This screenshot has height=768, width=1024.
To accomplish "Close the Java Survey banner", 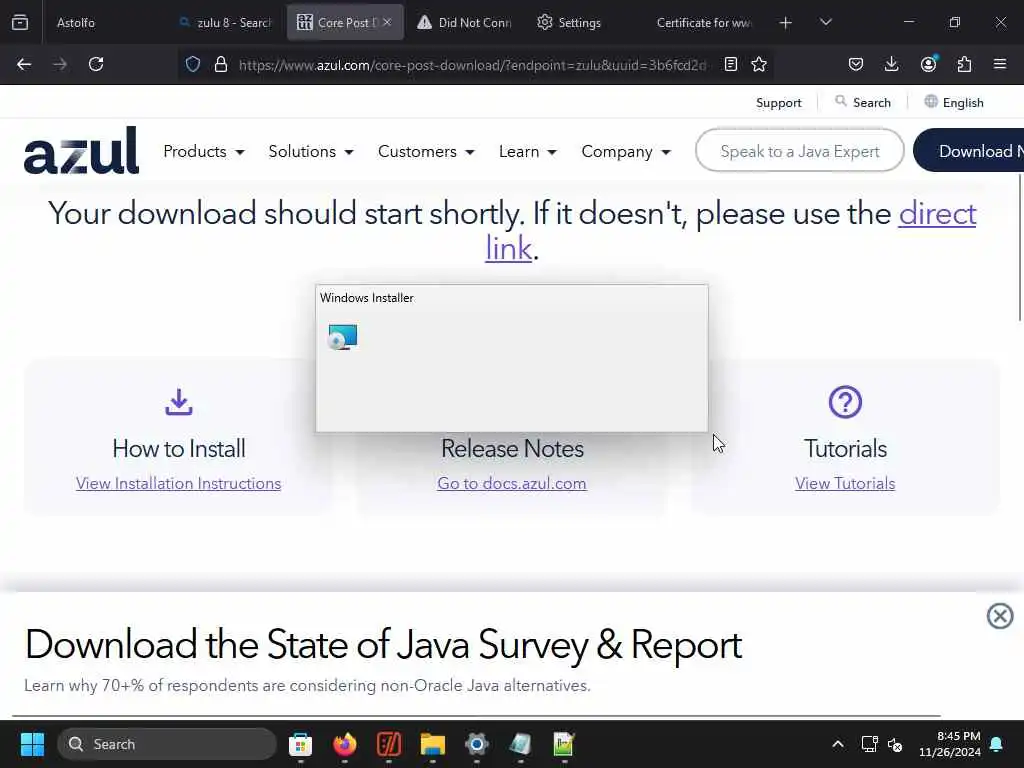I will [1000, 616].
